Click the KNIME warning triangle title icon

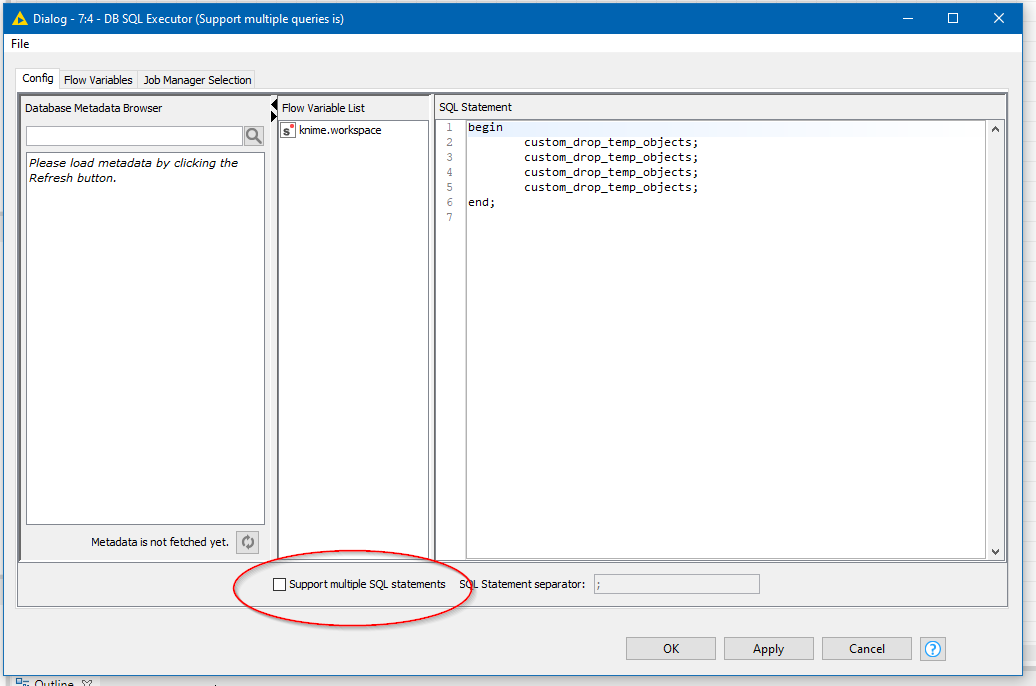[x=19, y=18]
